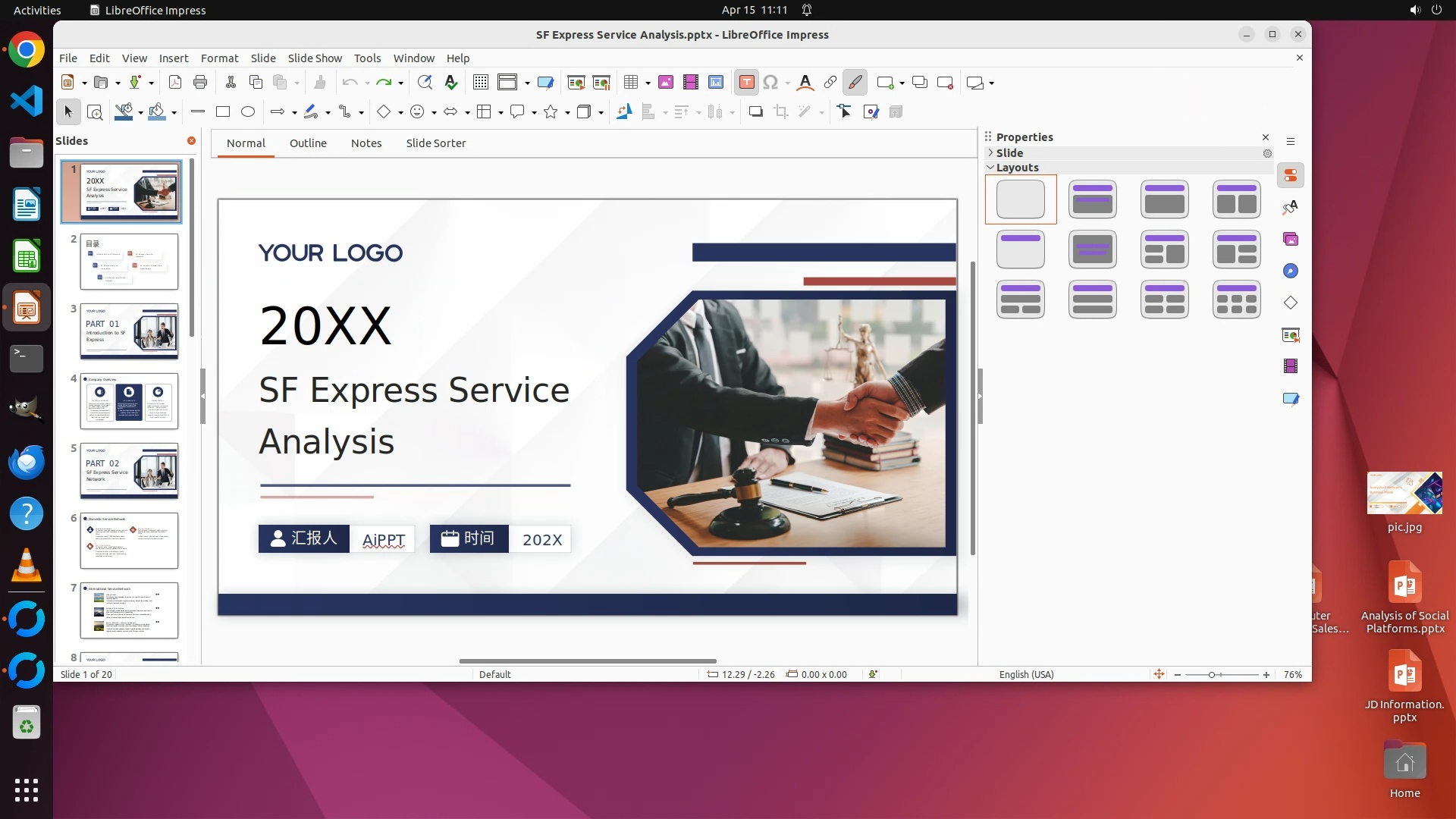
Task: Select the Ellipse drawing tool
Action: [248, 112]
